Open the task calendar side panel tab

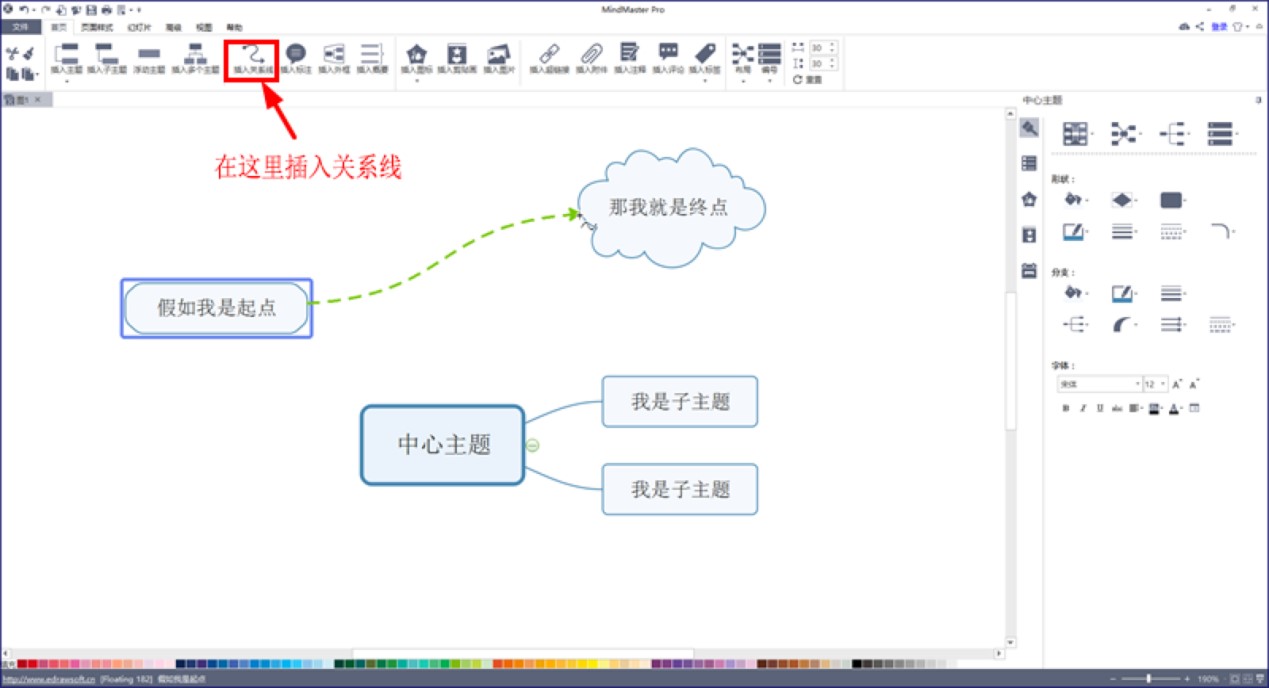point(1029,271)
